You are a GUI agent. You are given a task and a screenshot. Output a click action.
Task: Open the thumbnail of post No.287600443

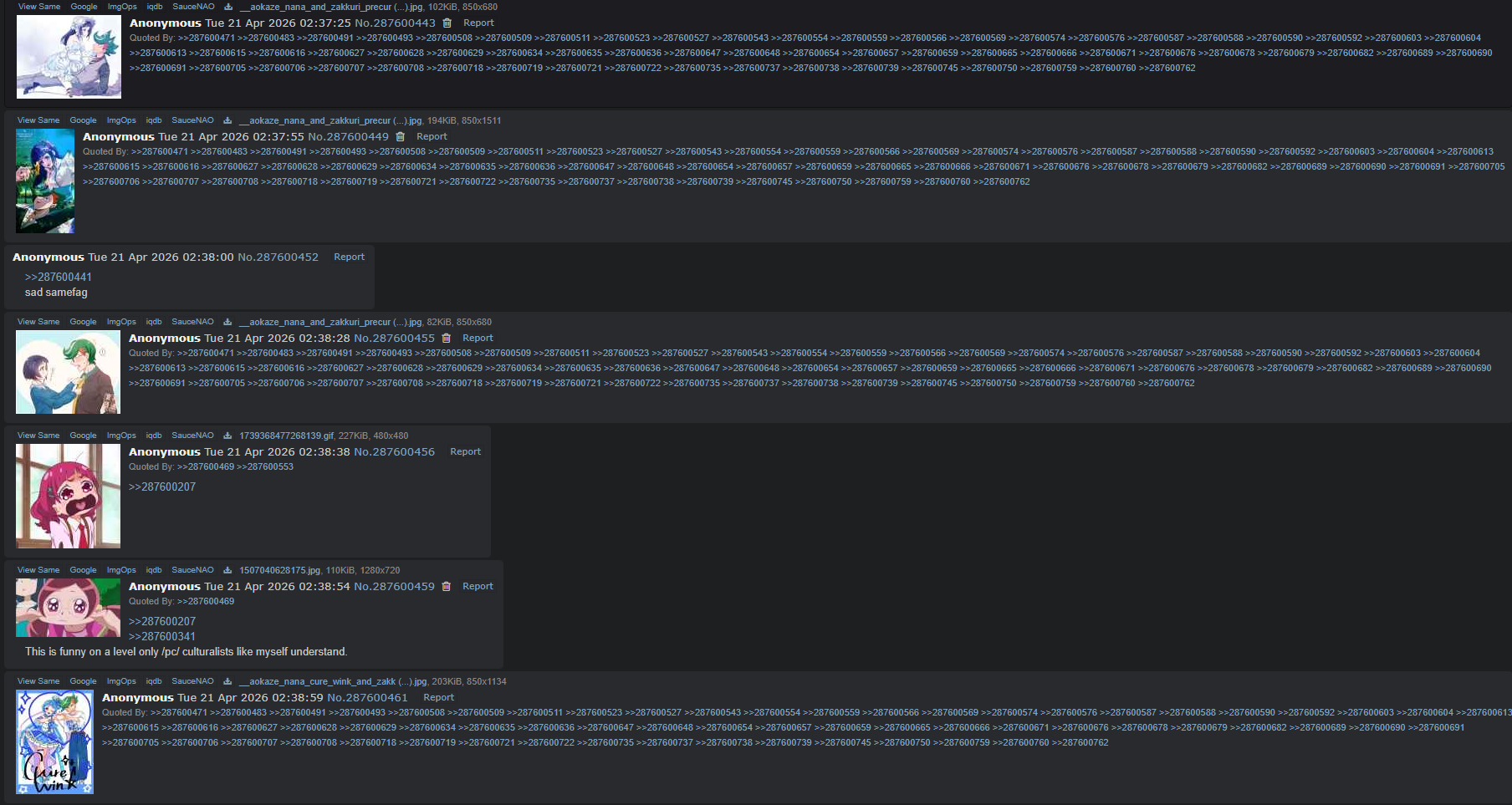point(69,57)
